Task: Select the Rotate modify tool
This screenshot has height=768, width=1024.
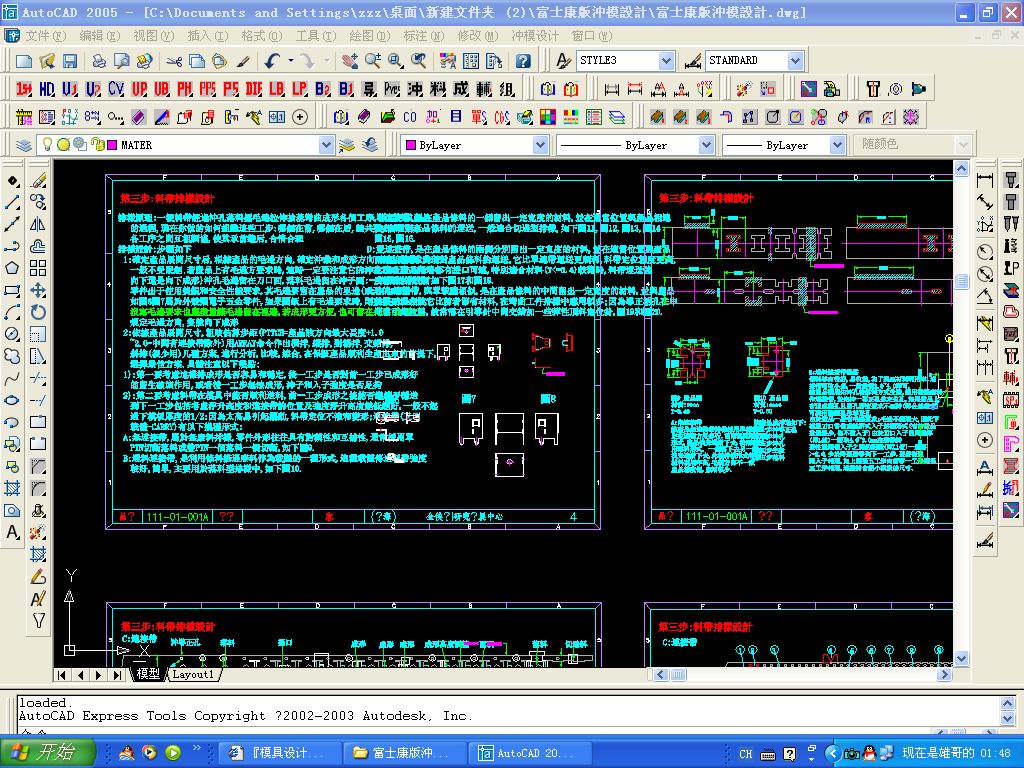Action: pyautogui.click(x=38, y=312)
